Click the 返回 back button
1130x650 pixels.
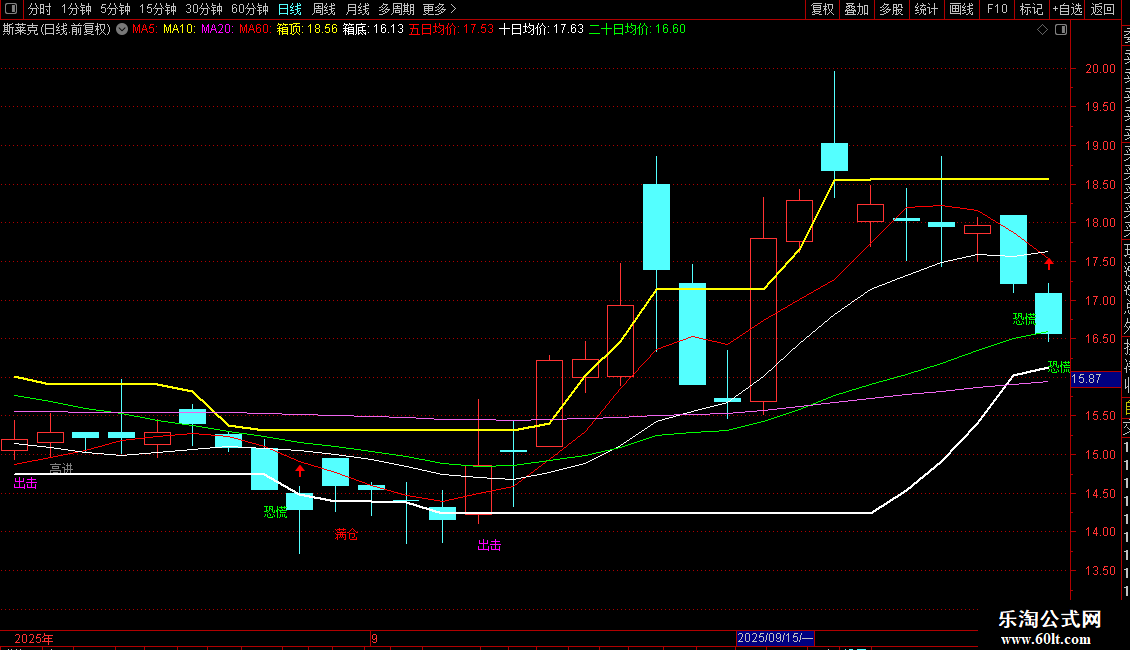(x=1103, y=9)
